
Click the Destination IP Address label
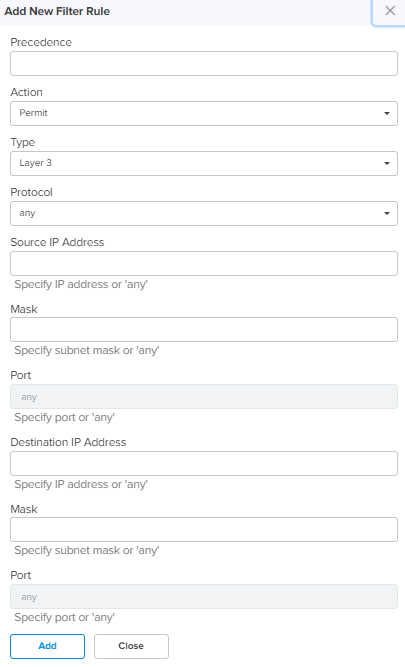click(x=68, y=442)
